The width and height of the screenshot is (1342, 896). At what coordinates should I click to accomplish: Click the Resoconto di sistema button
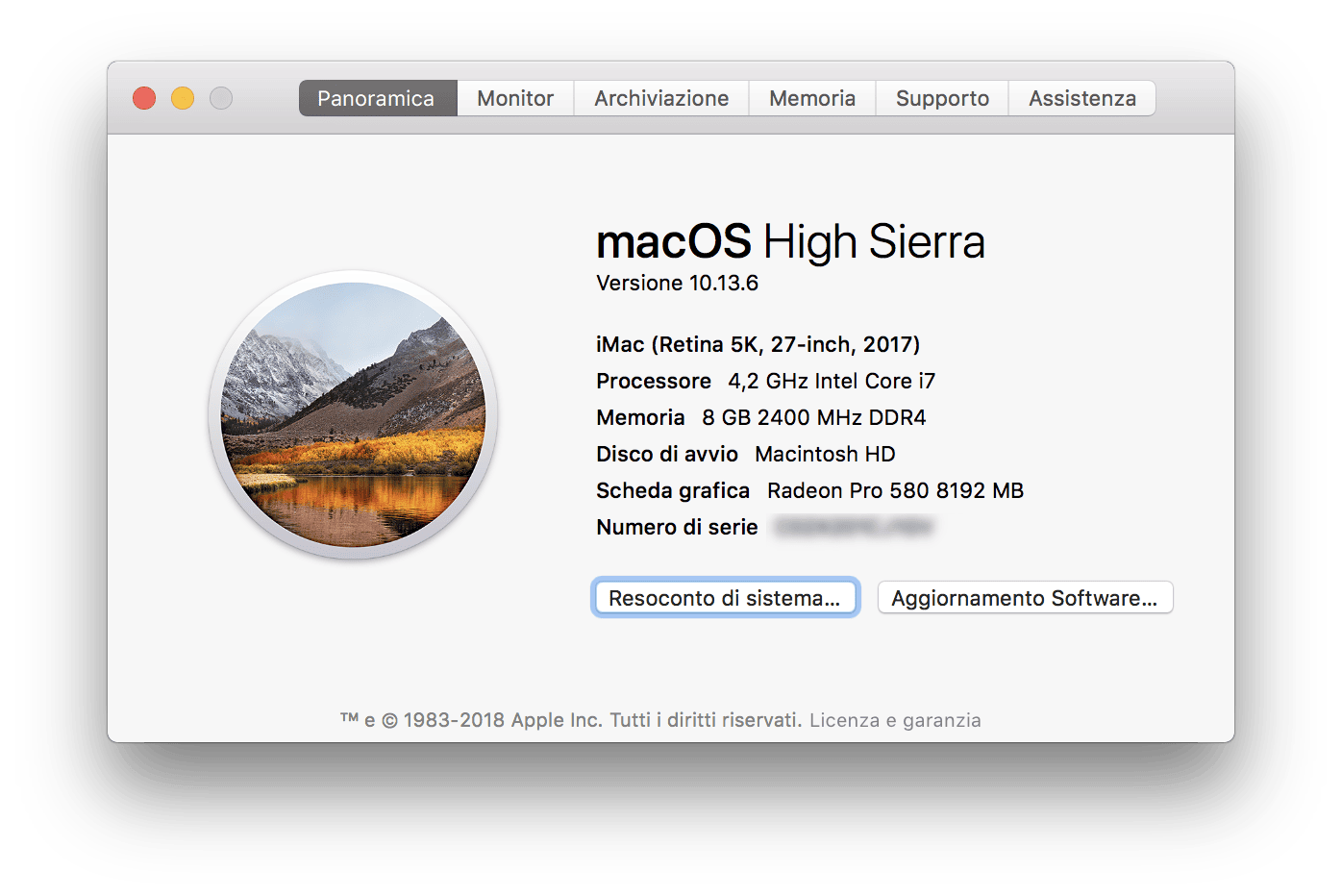tap(725, 598)
